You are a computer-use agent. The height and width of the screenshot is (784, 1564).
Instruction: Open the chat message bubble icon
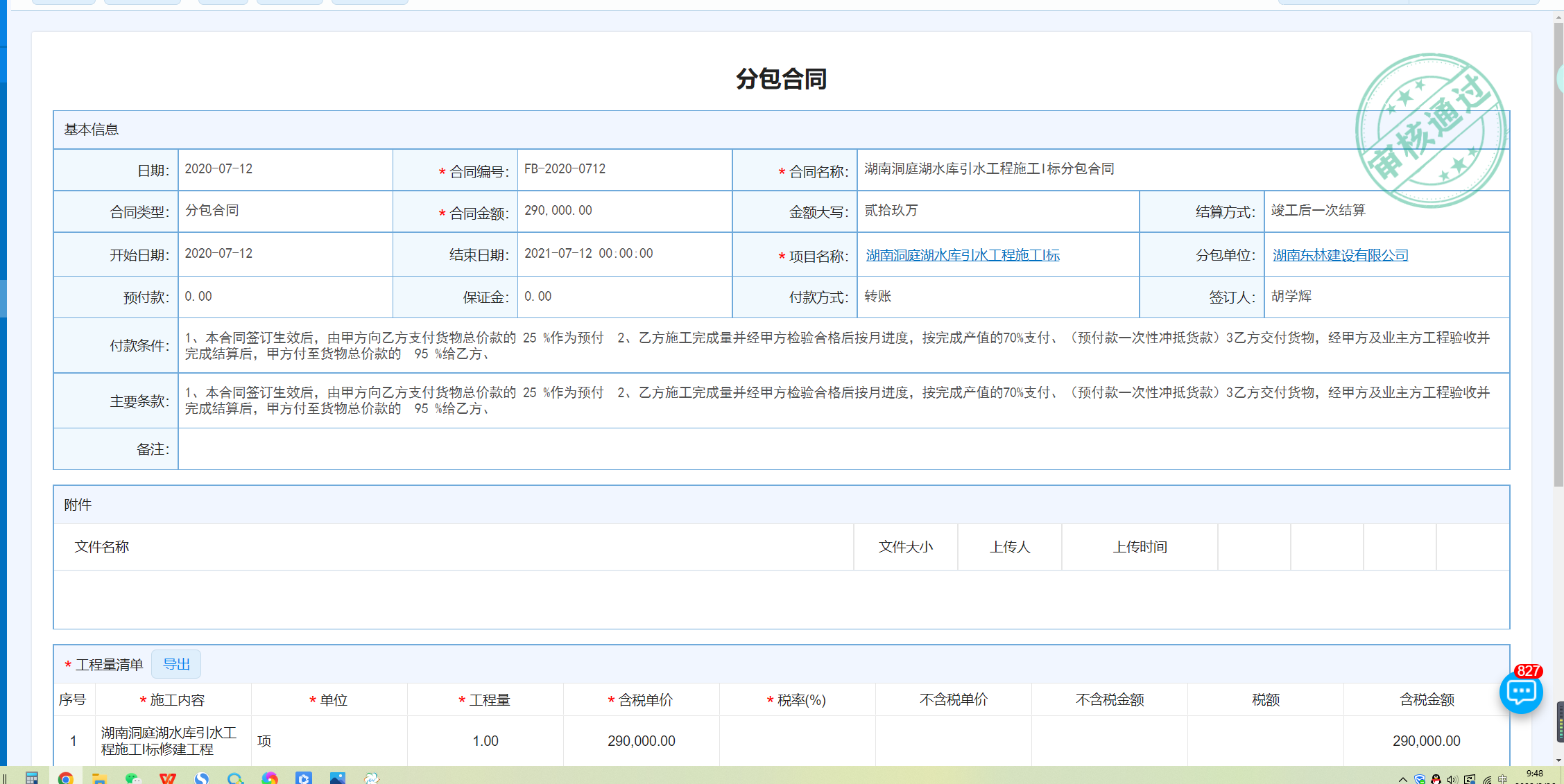[x=1520, y=692]
